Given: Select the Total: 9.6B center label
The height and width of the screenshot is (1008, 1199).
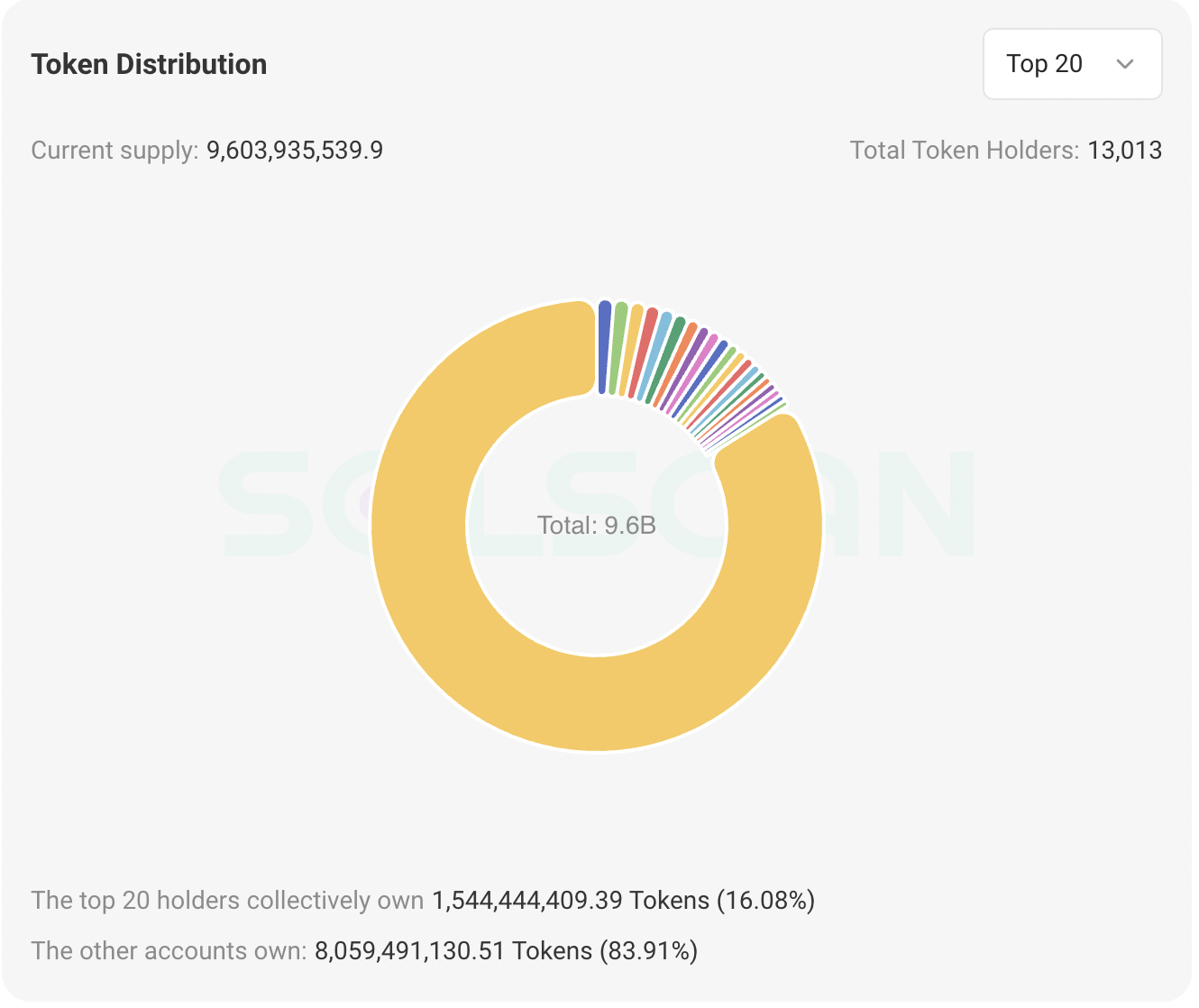Looking at the screenshot, I should click(597, 524).
